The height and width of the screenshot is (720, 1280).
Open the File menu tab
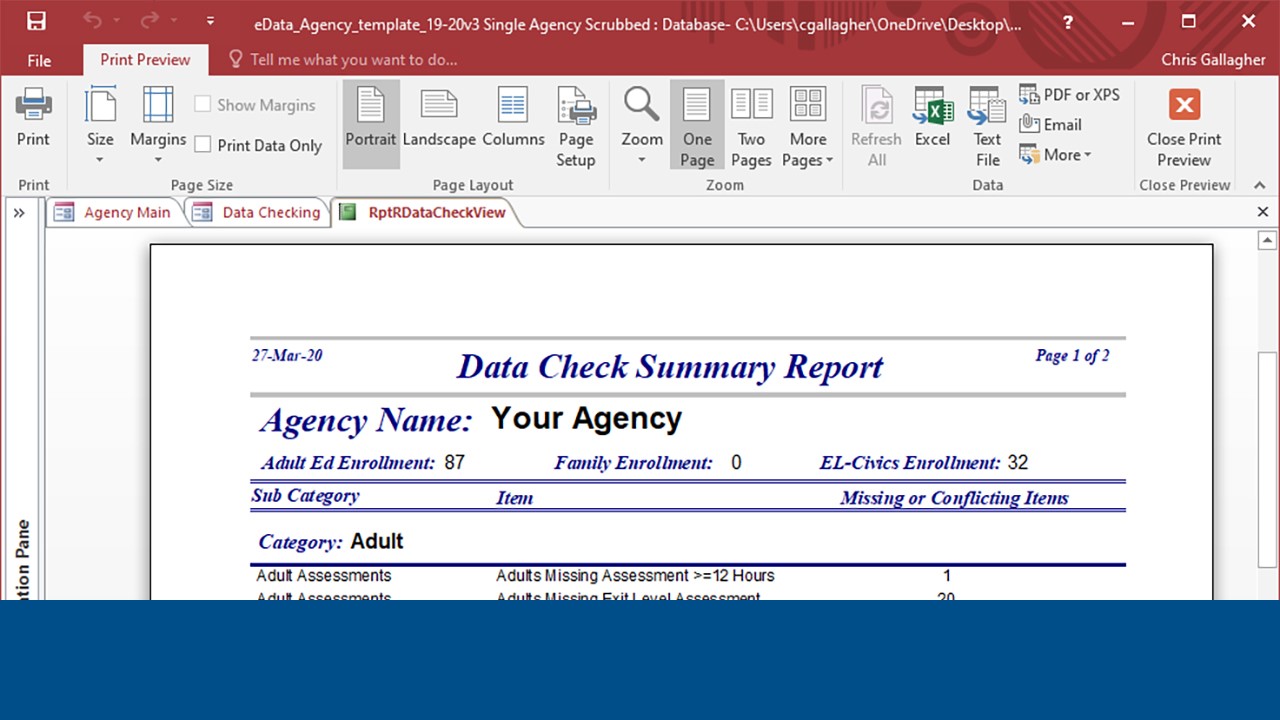(x=39, y=60)
